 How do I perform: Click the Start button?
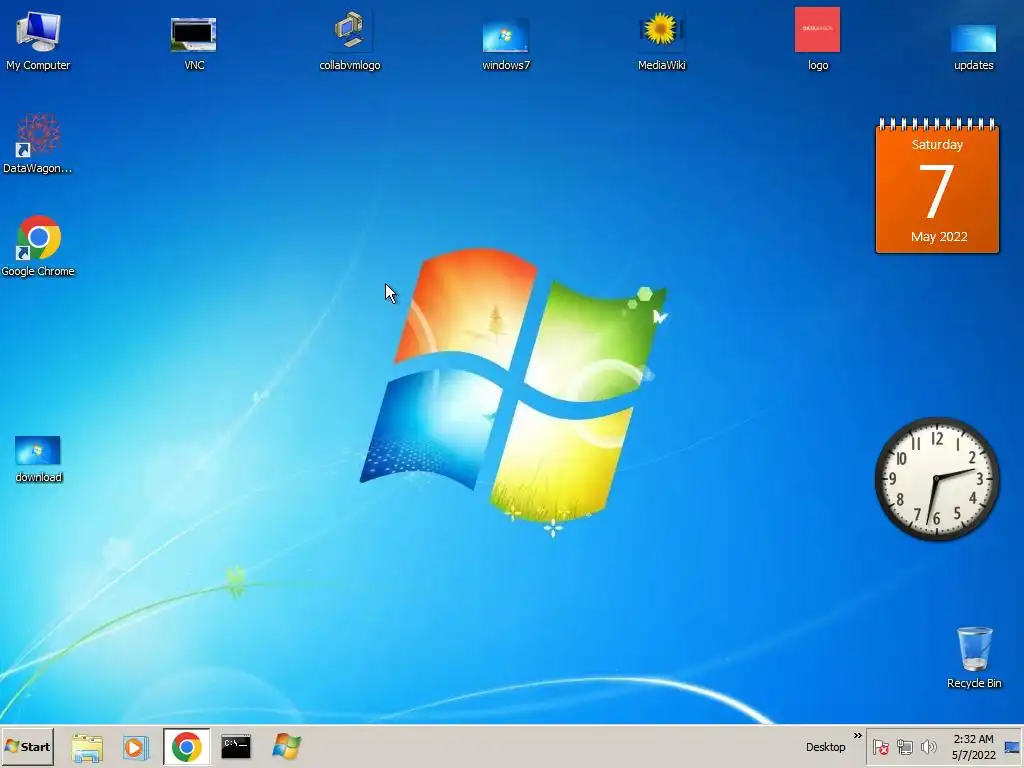pos(27,746)
